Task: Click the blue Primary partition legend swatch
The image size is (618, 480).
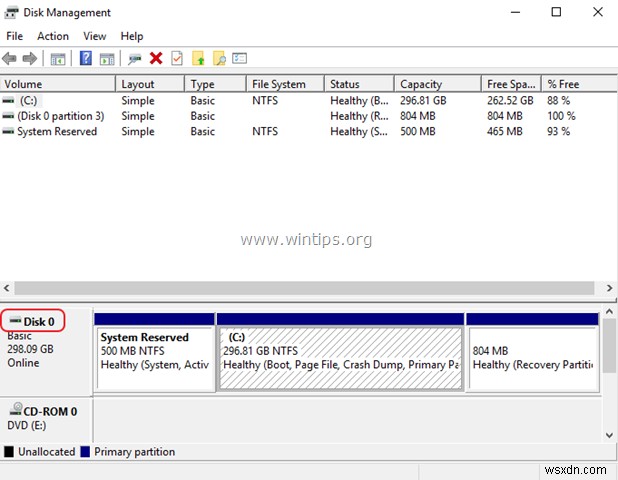Action: pyautogui.click(x=85, y=452)
